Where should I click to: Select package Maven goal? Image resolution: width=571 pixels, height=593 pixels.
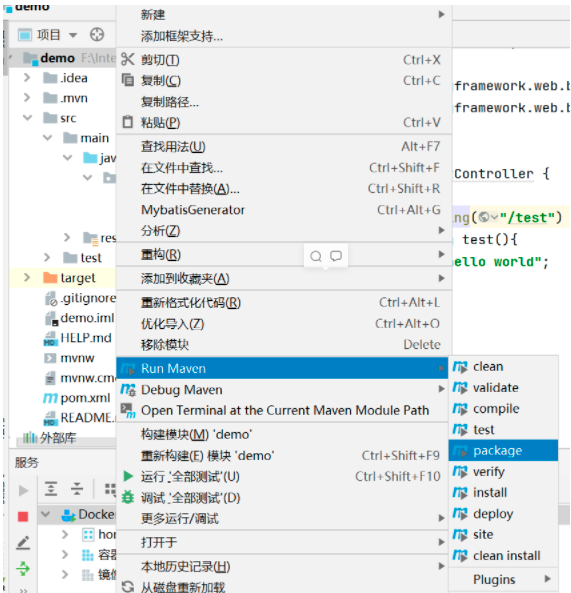(503, 450)
